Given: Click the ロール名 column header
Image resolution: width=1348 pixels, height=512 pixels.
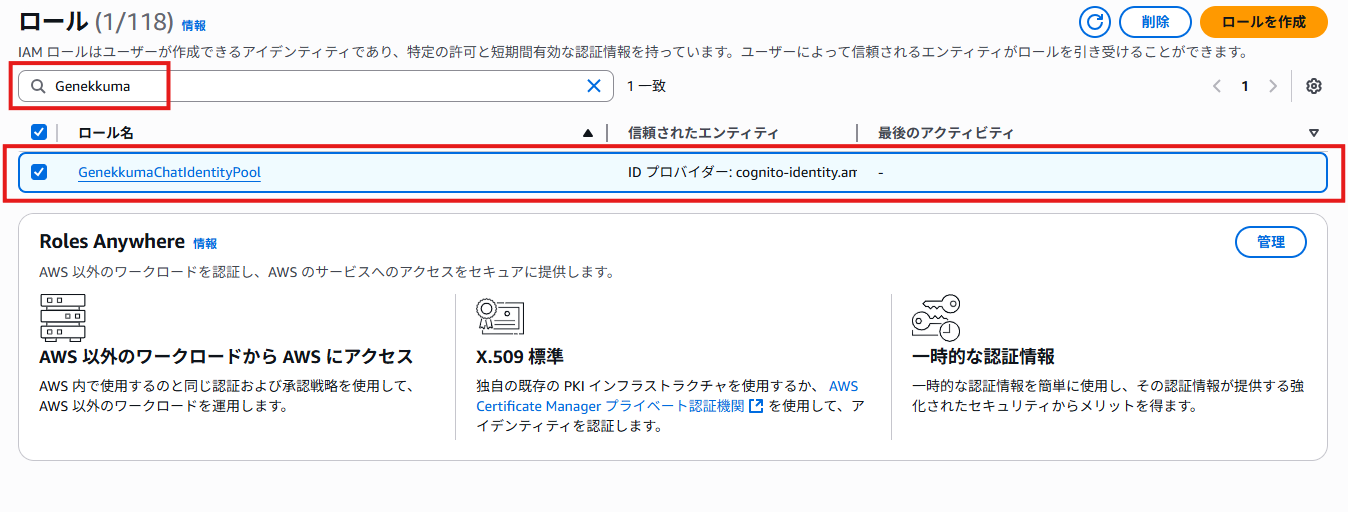Looking at the screenshot, I should [106, 132].
